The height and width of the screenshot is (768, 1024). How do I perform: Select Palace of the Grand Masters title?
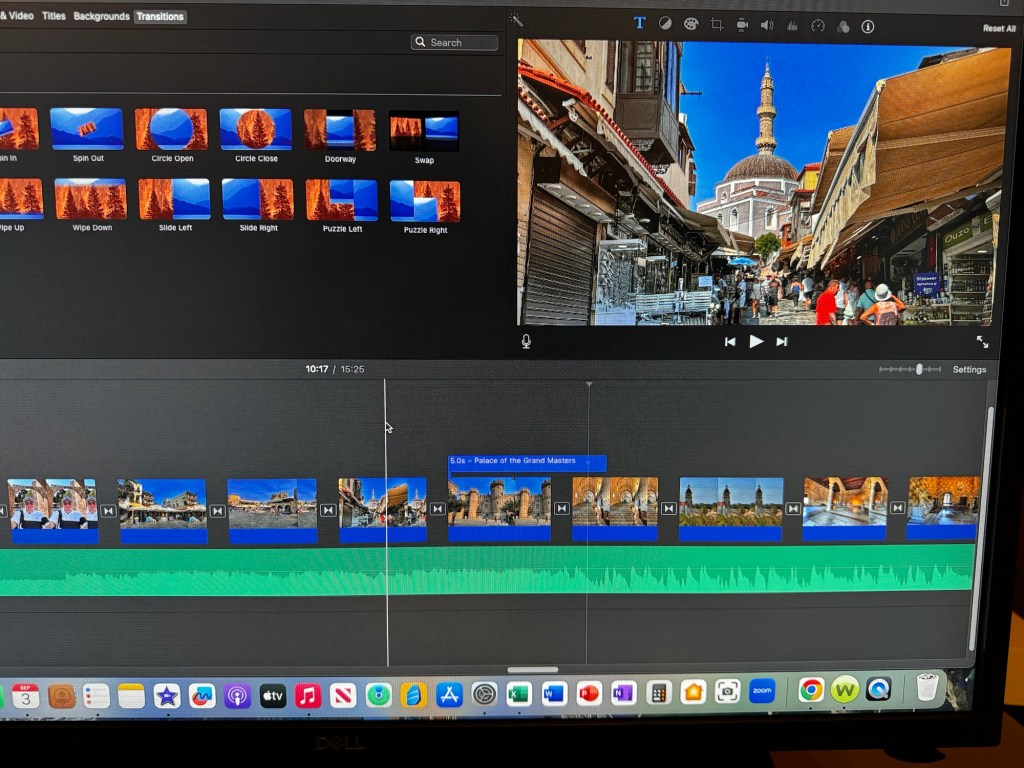[x=527, y=463]
